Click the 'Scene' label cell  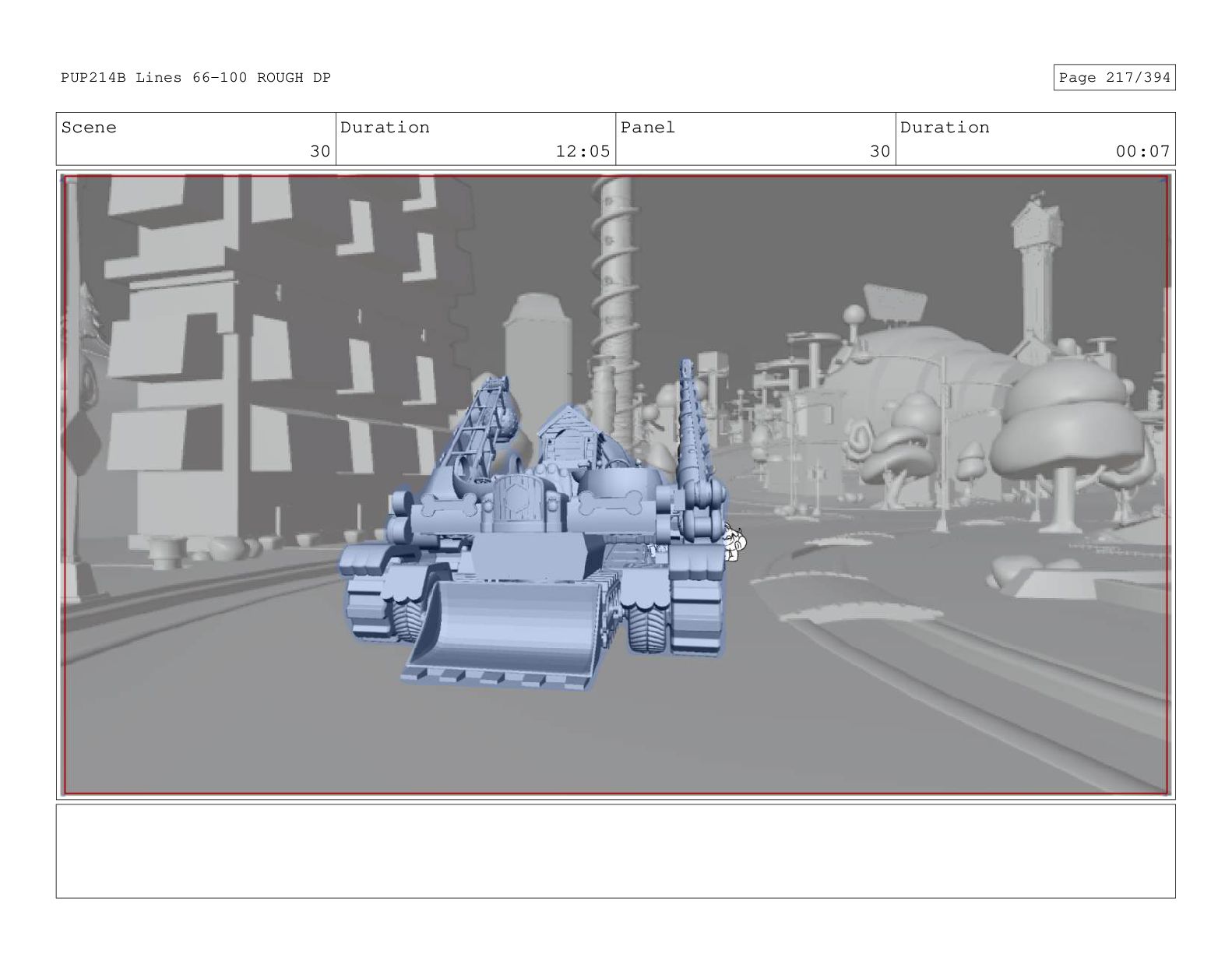pyautogui.click(x=195, y=139)
